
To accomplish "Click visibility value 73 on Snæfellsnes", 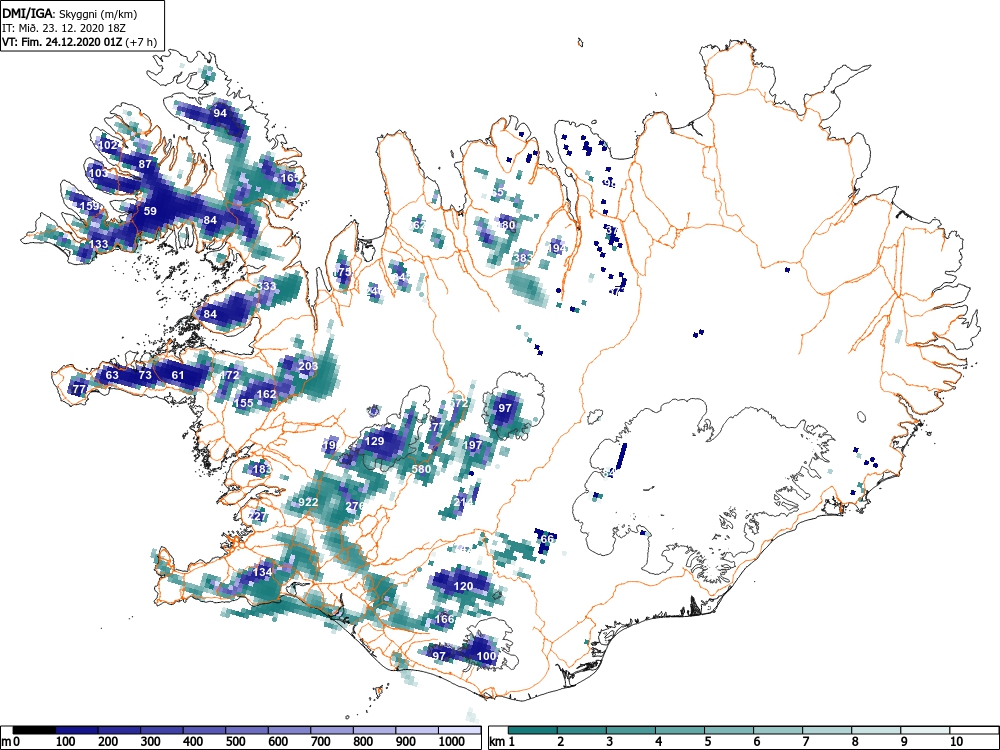I will pos(145,375).
